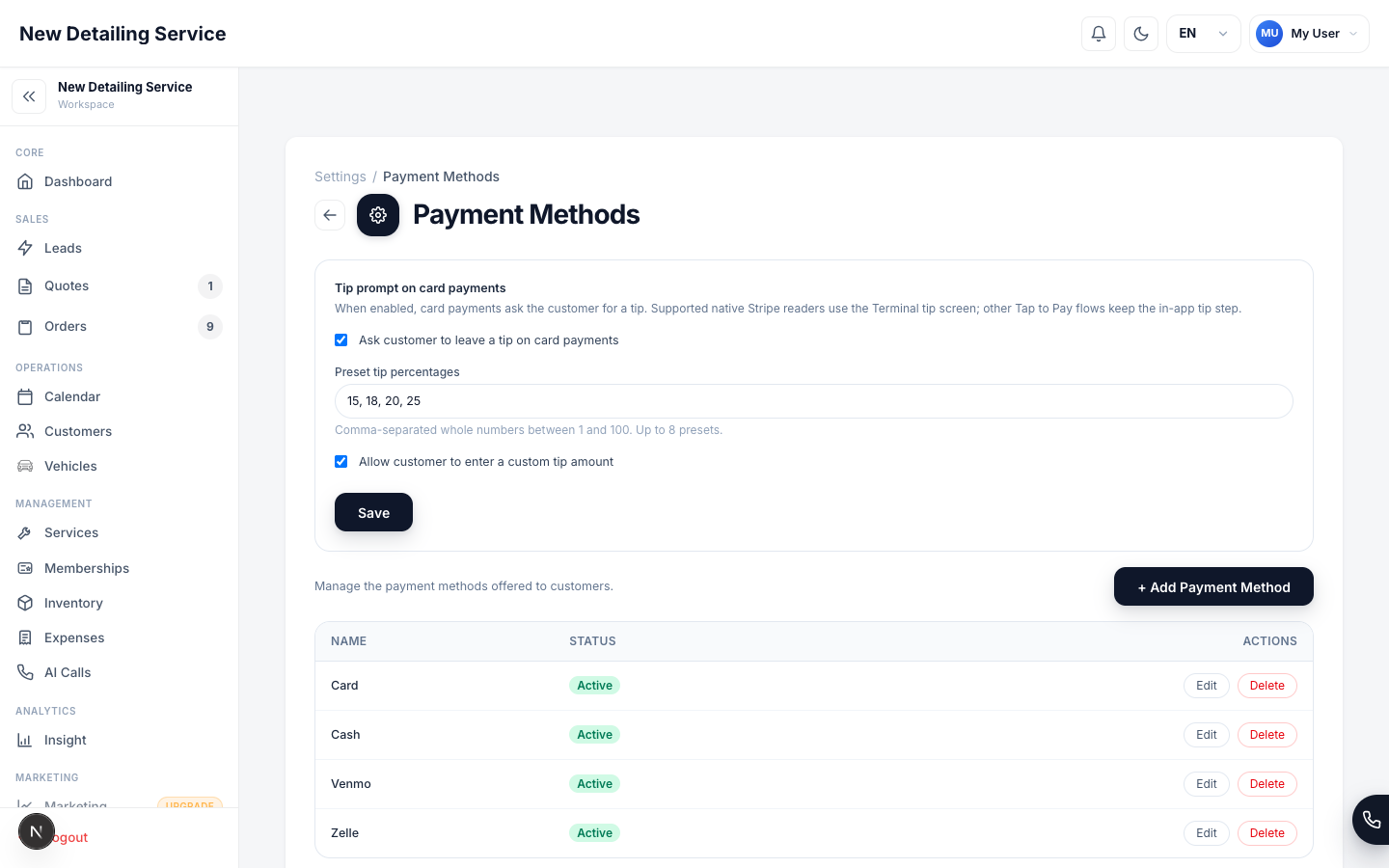The width and height of the screenshot is (1389, 868).
Task: Click the Leads lightning icon
Action: (x=26, y=248)
